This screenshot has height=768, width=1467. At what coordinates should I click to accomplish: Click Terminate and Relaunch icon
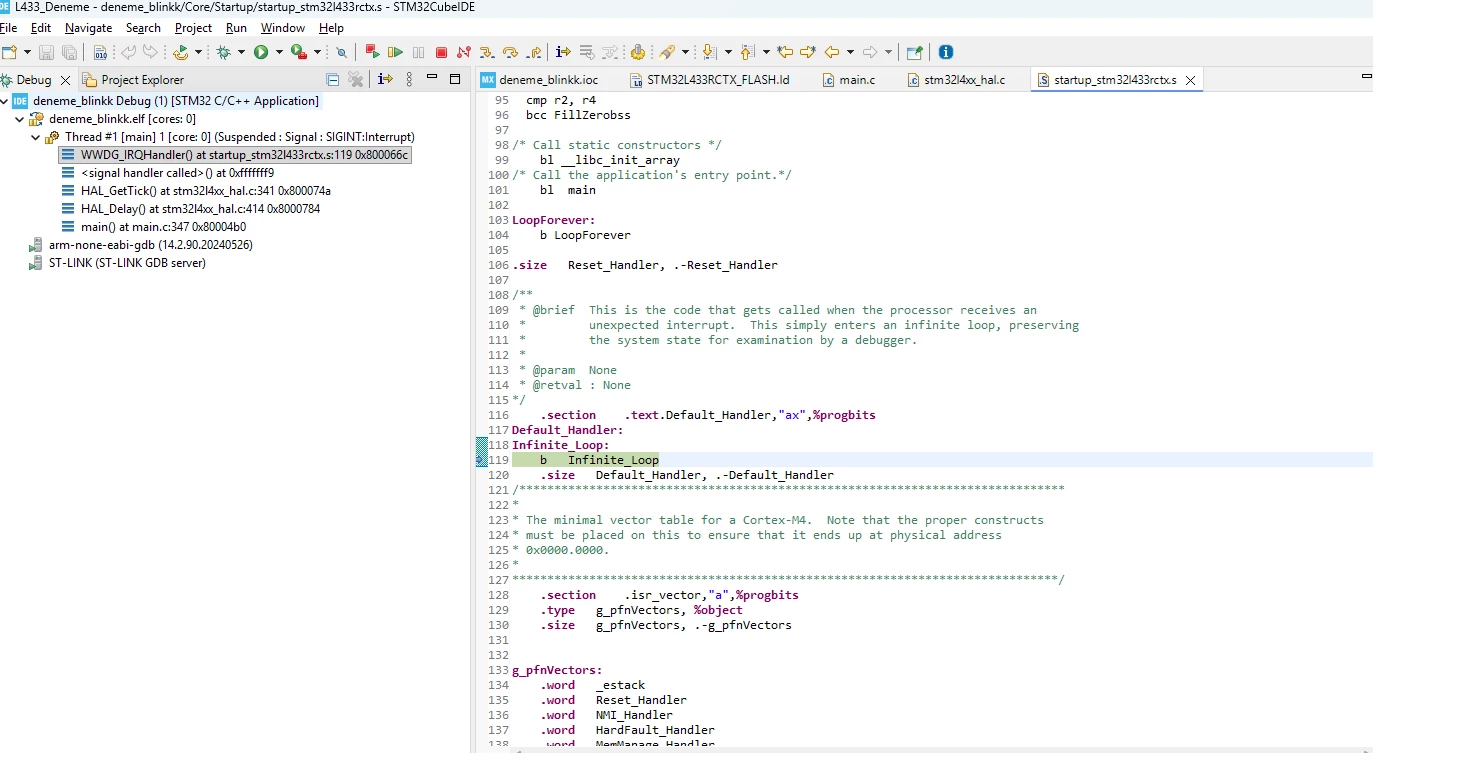click(372, 52)
